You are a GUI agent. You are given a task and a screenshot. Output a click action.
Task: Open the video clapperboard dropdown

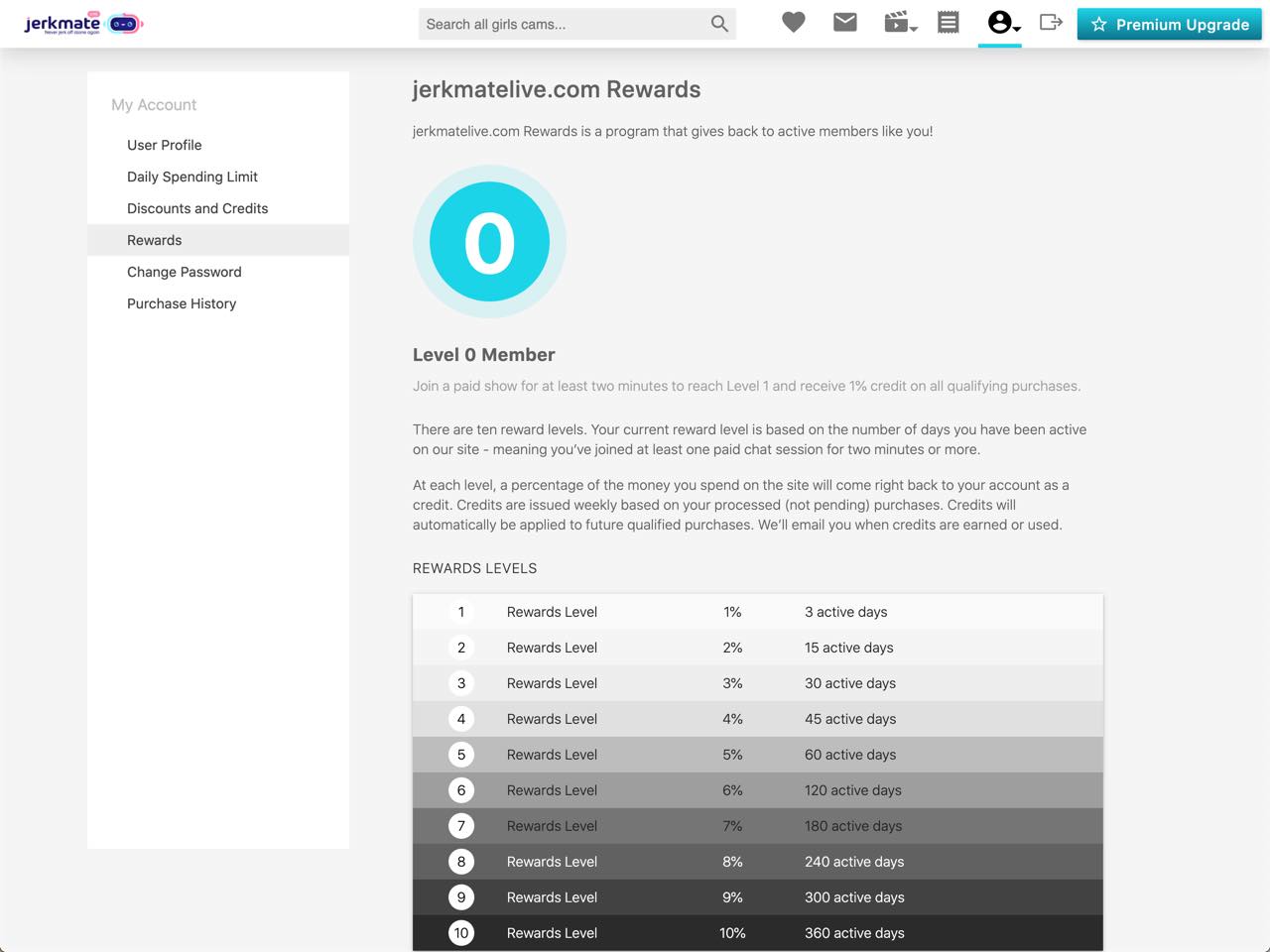pos(900,22)
